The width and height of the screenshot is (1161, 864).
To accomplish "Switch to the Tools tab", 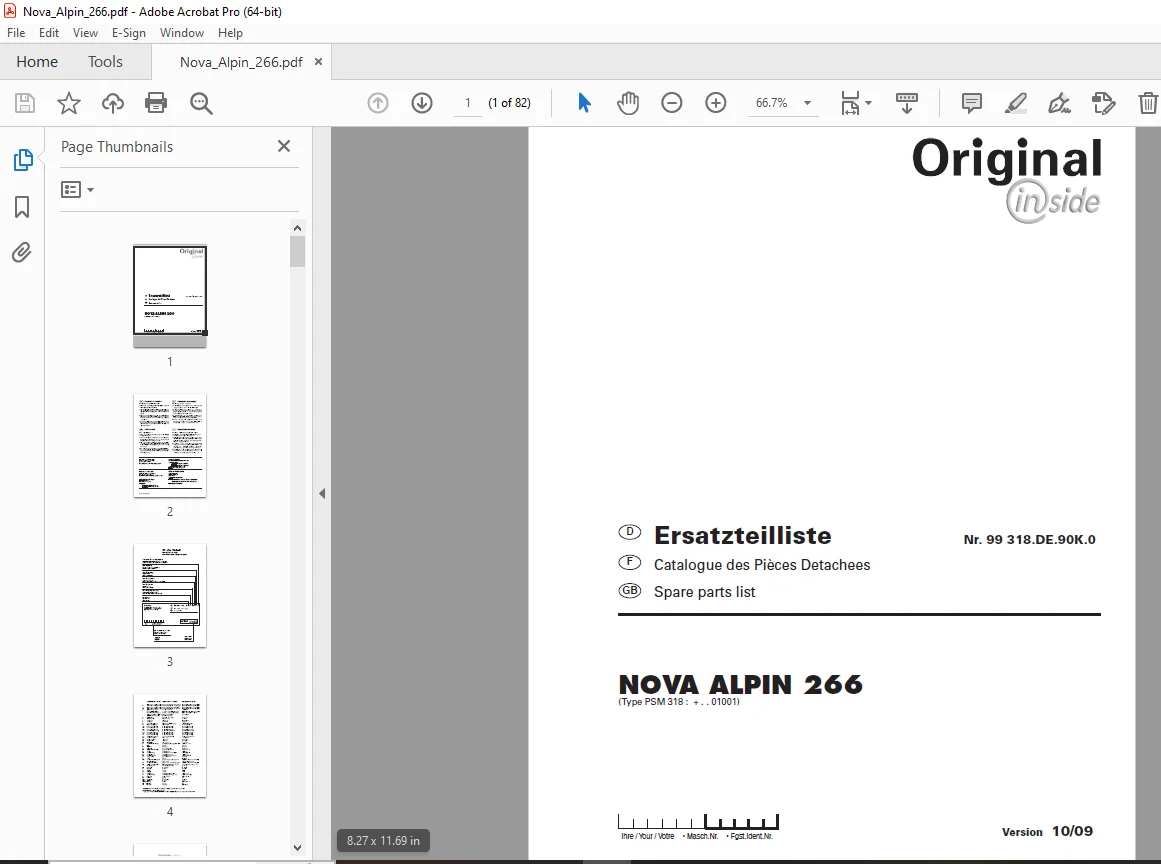I will pyautogui.click(x=105, y=61).
